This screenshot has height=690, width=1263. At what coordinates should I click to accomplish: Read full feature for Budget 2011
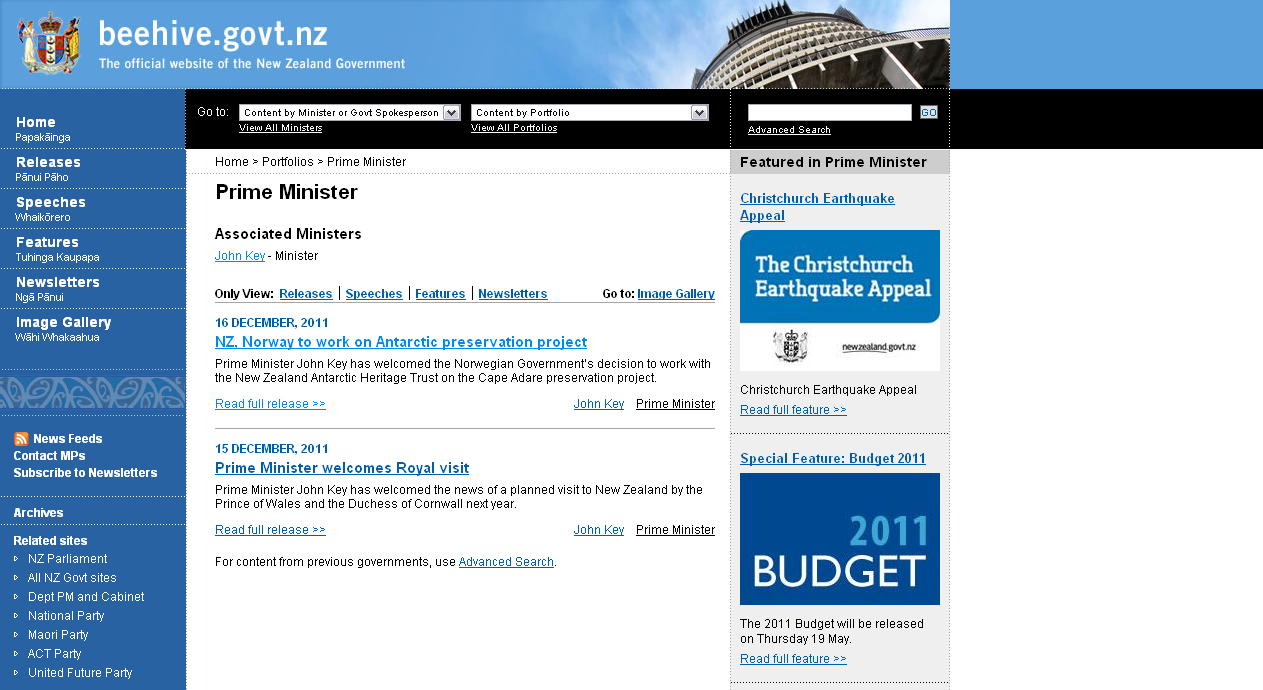(x=793, y=659)
